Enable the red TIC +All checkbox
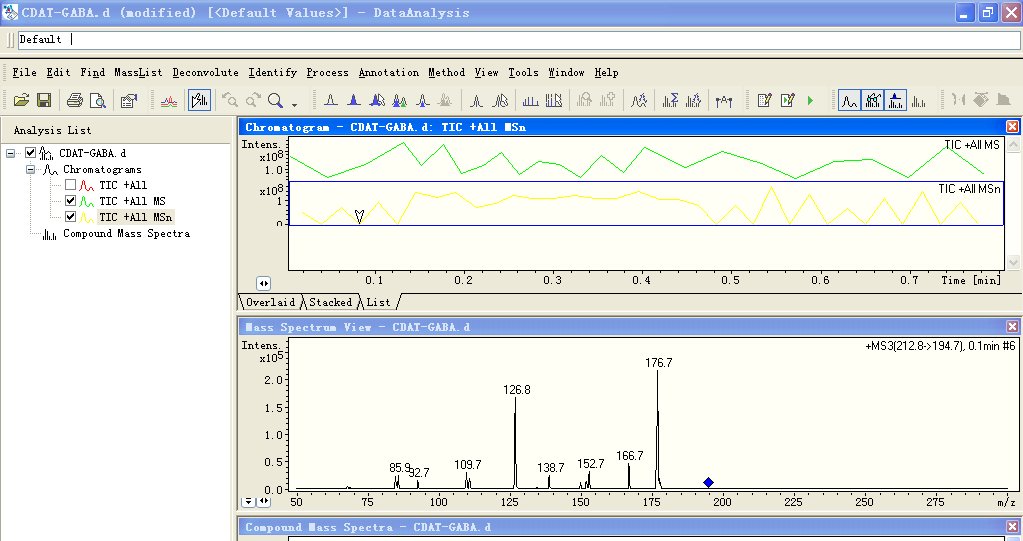Screen dimensions: 1023x541 pyautogui.click(x=70, y=185)
